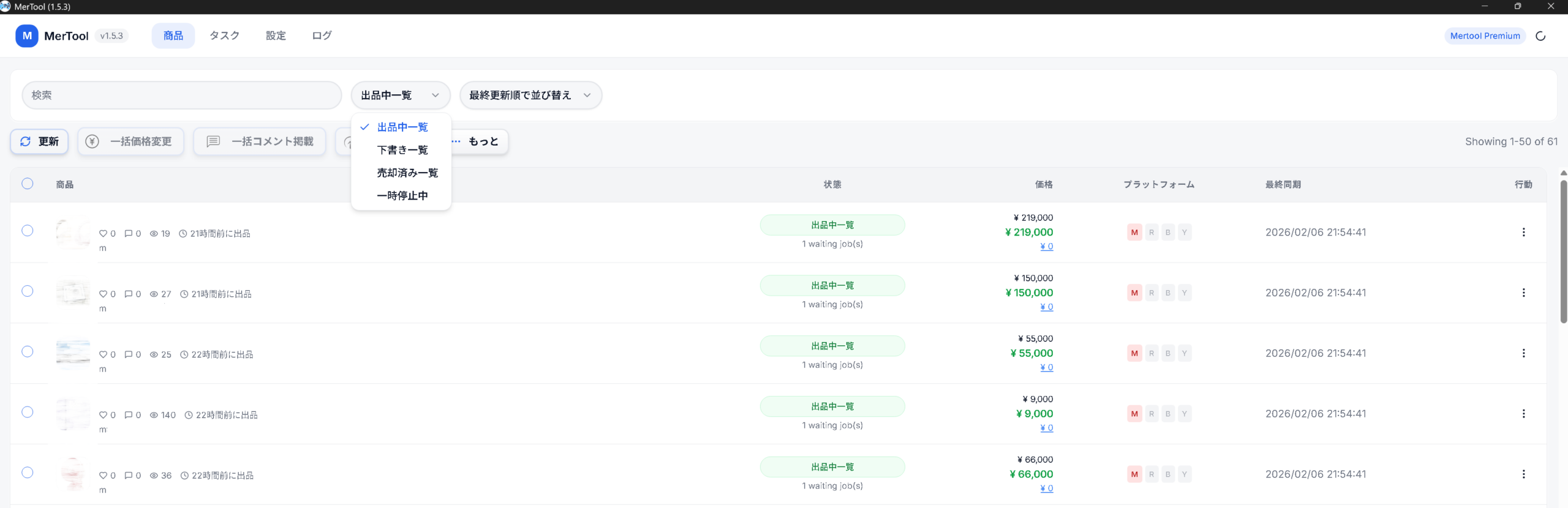Image resolution: width=1568 pixels, height=508 pixels.
Task: Toggle the select-all checkbox in table header
Action: coord(28,184)
